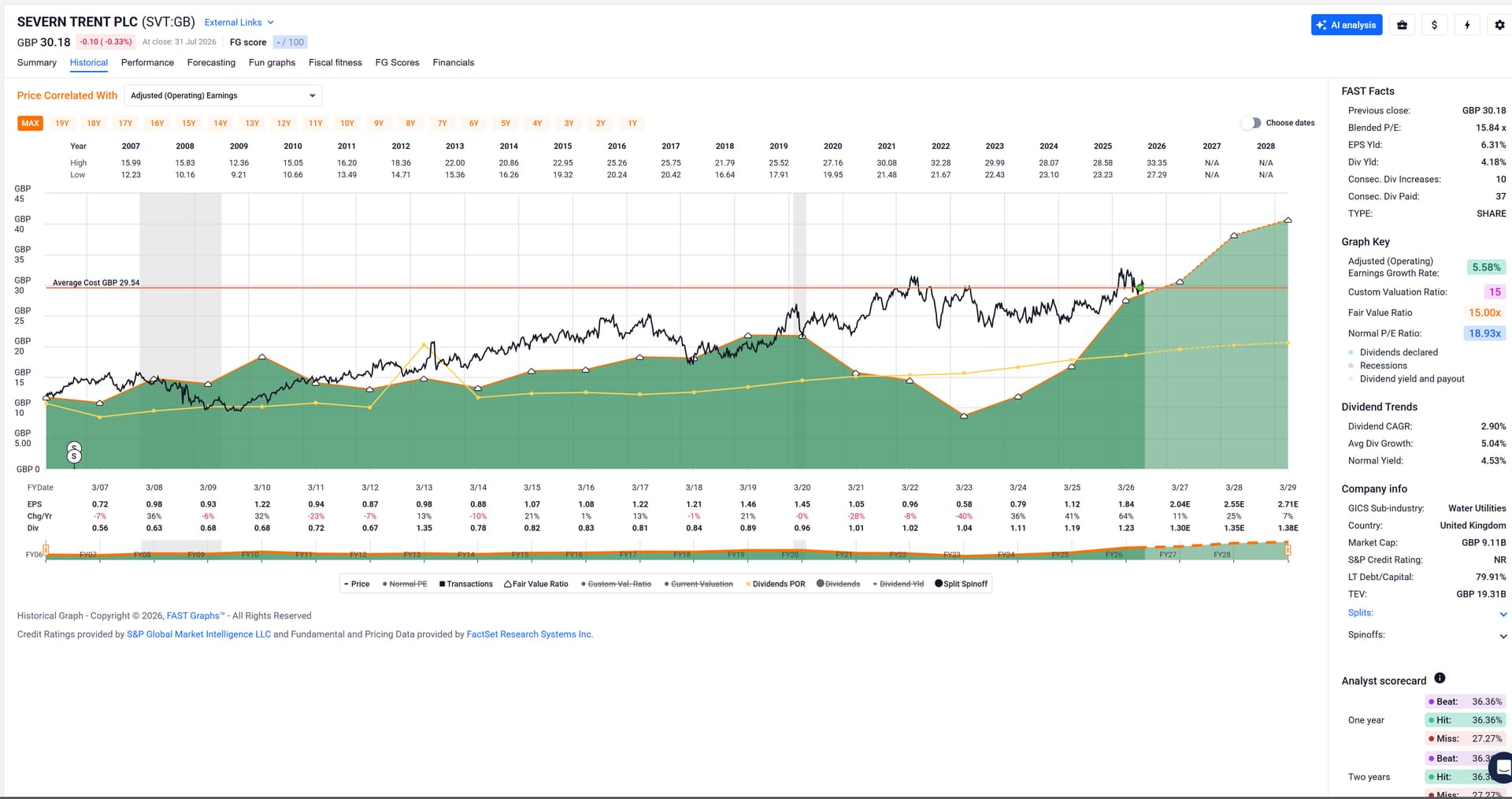Open S&P Global Market Intelligence LLC link
This screenshot has width=1512, height=799.
click(198, 634)
